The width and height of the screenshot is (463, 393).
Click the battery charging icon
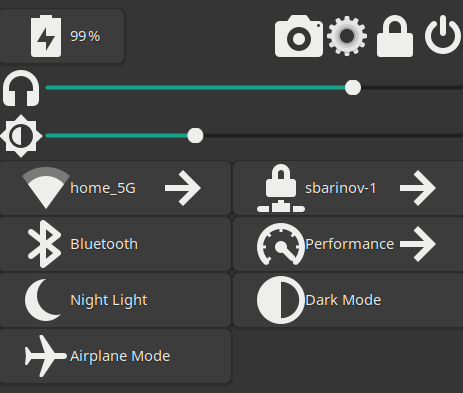coord(46,36)
